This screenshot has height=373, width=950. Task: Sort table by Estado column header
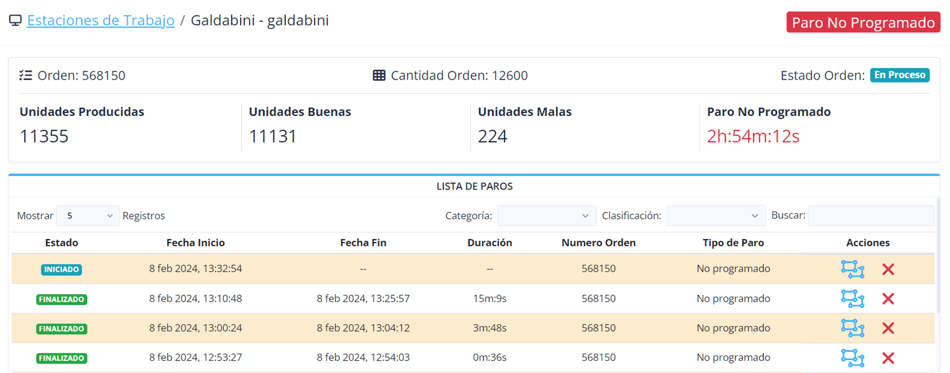[x=61, y=243]
